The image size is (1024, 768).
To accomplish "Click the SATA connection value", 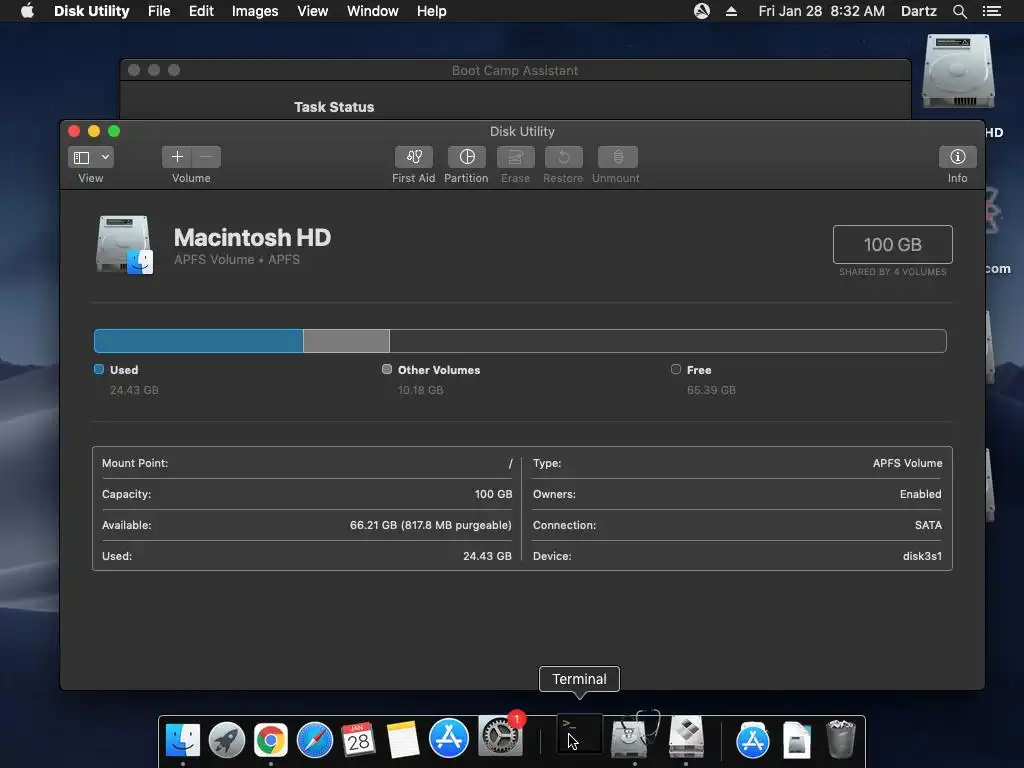I will point(928,525).
